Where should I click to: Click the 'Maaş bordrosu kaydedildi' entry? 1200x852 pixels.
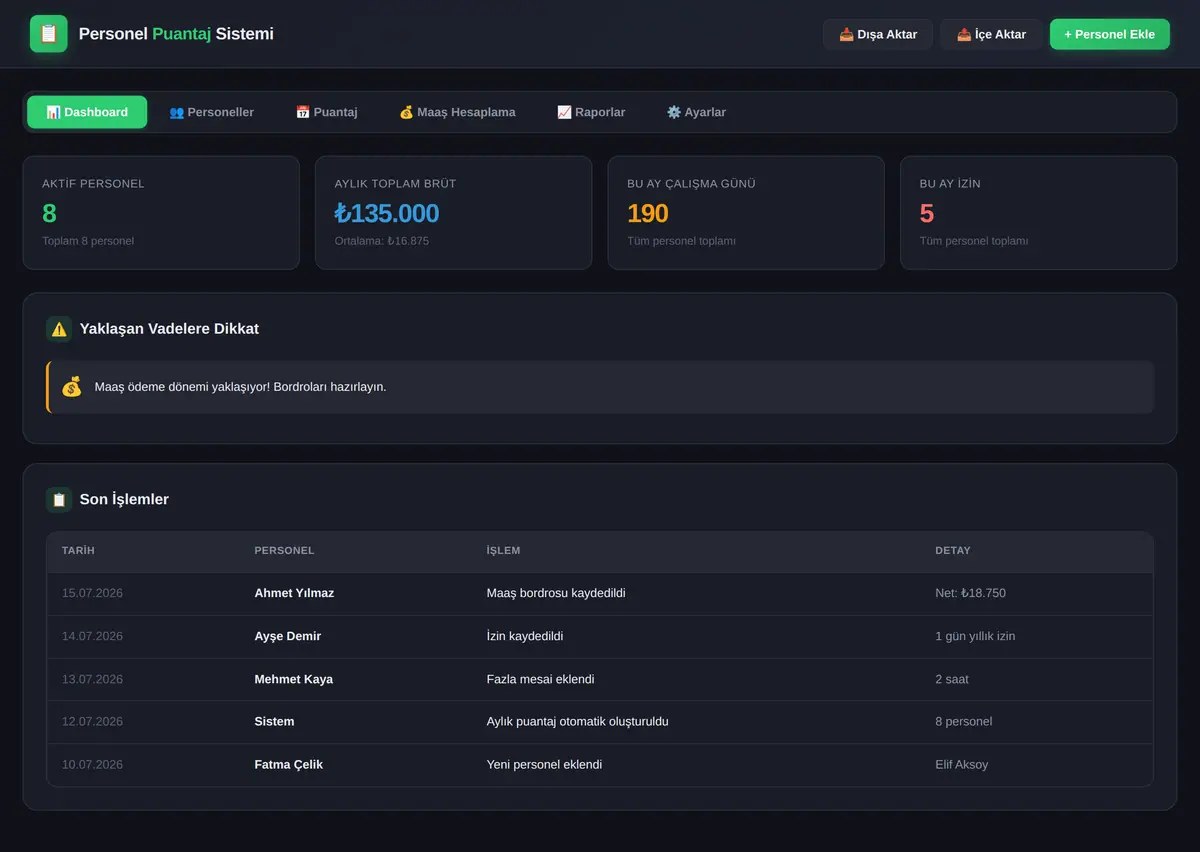556,593
